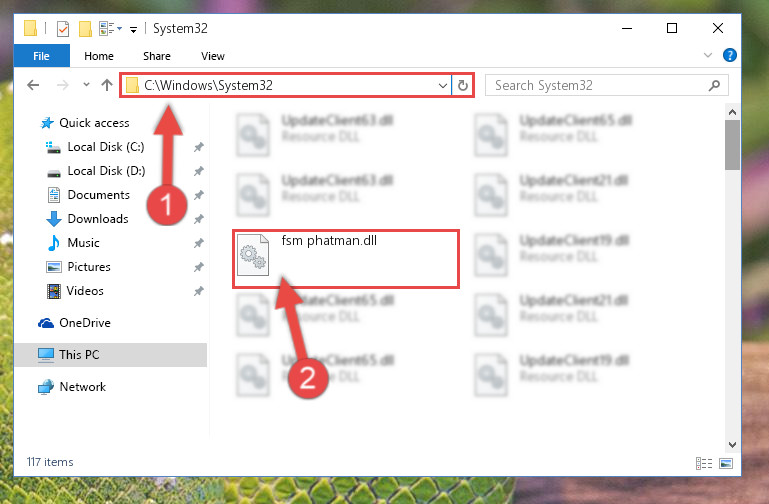The height and width of the screenshot is (504, 769).
Task: Expand the ribbon chevron
Action: coord(708,55)
